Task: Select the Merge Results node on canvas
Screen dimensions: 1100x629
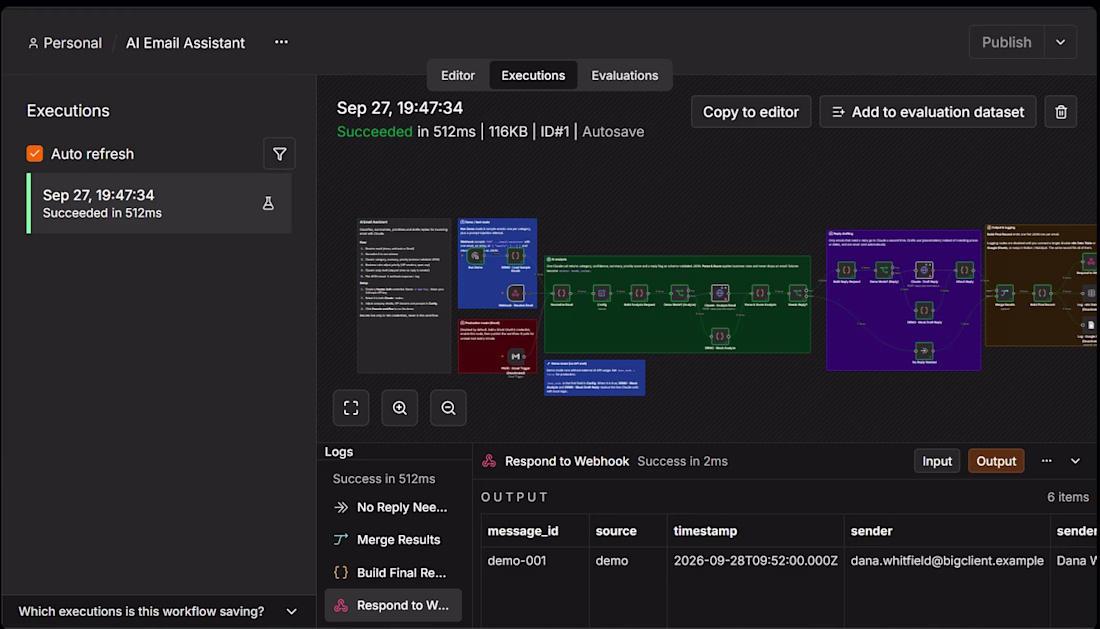Action: [1005, 292]
